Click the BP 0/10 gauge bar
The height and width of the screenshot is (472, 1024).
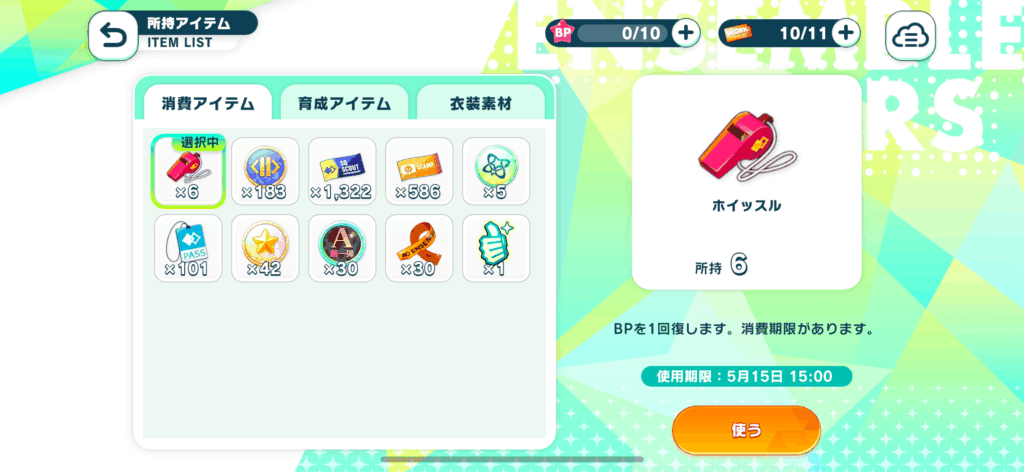point(624,33)
